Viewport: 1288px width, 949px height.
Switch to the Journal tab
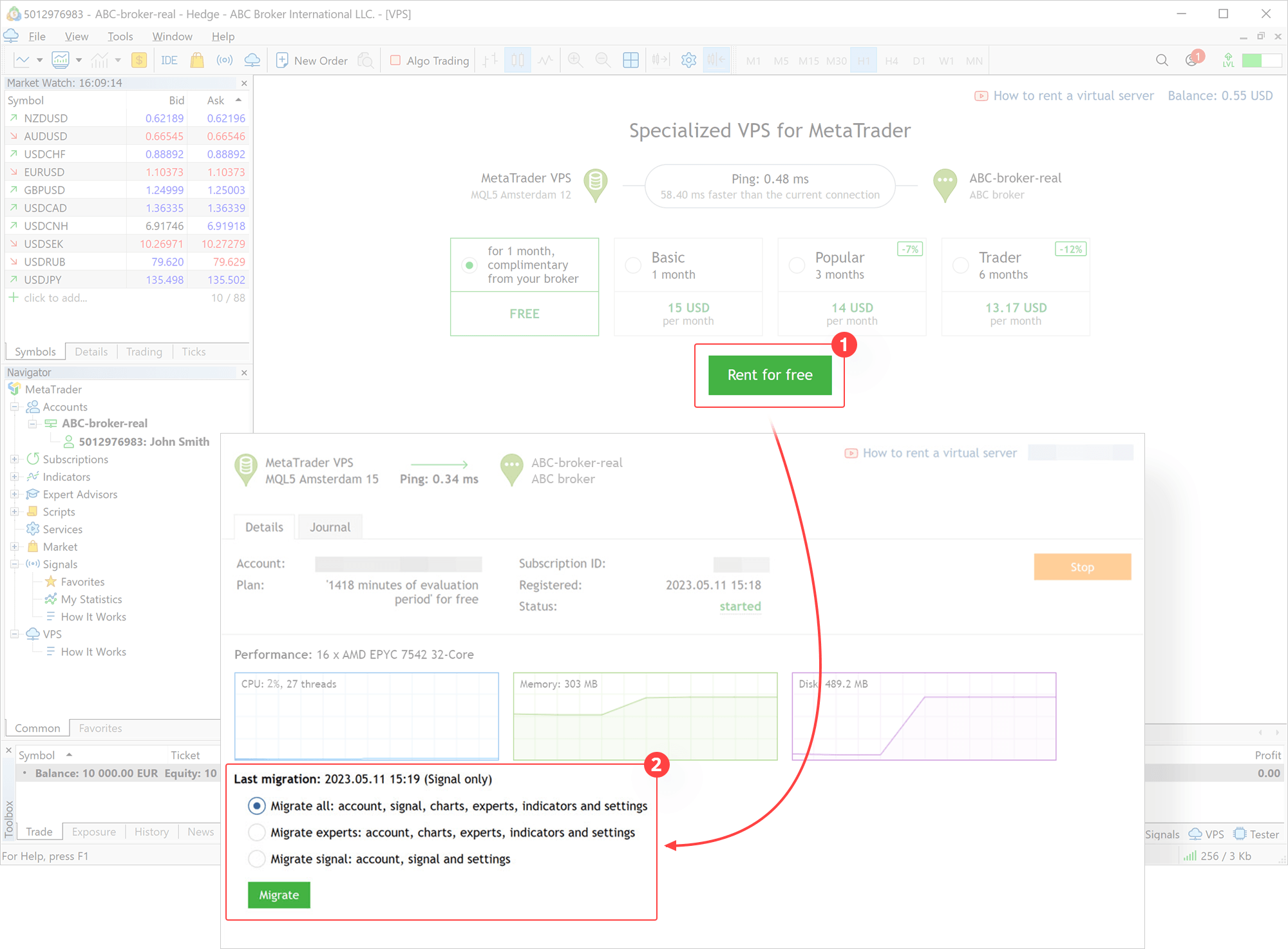pyautogui.click(x=330, y=526)
